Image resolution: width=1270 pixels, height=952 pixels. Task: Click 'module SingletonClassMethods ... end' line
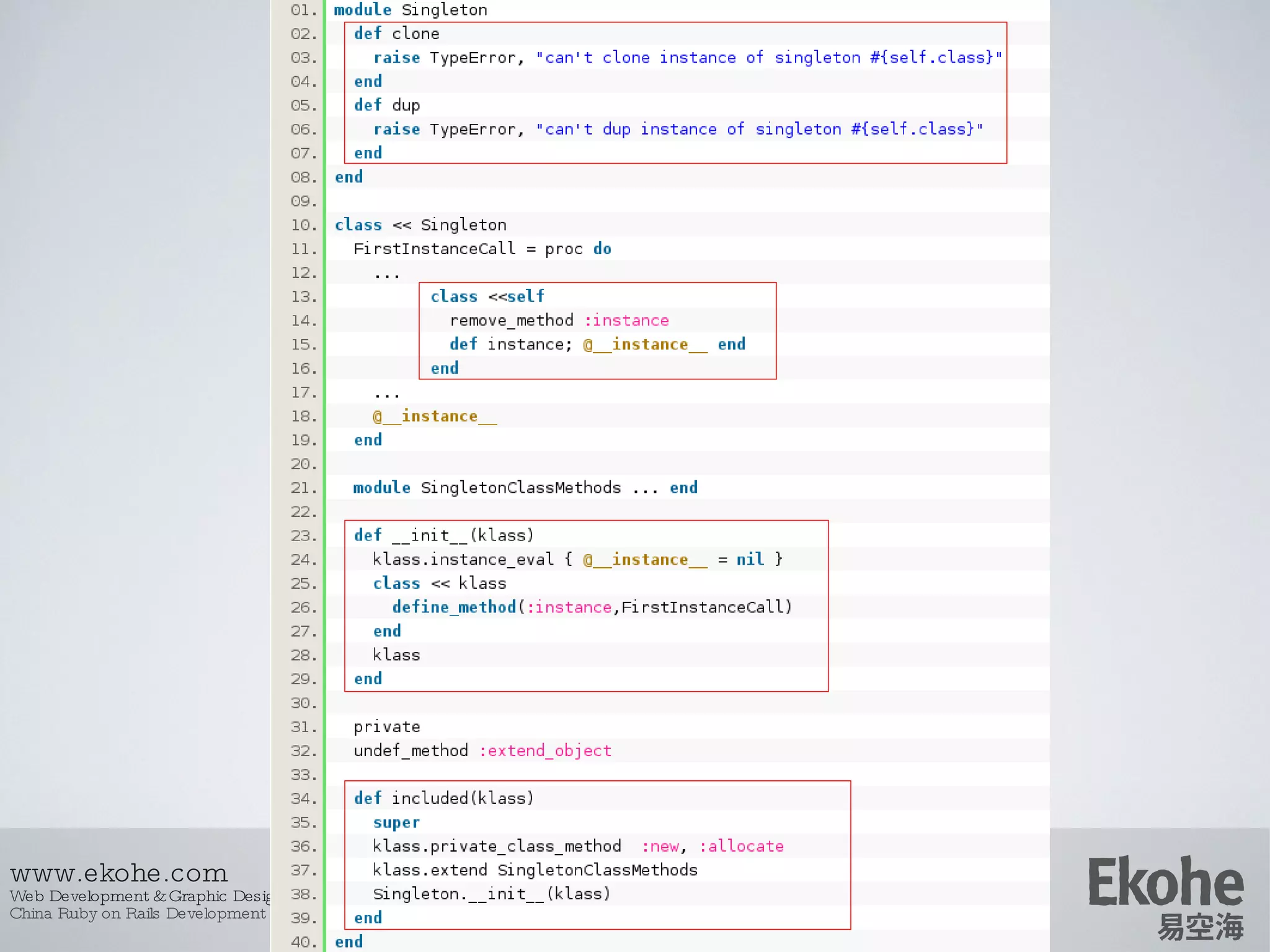coord(525,488)
